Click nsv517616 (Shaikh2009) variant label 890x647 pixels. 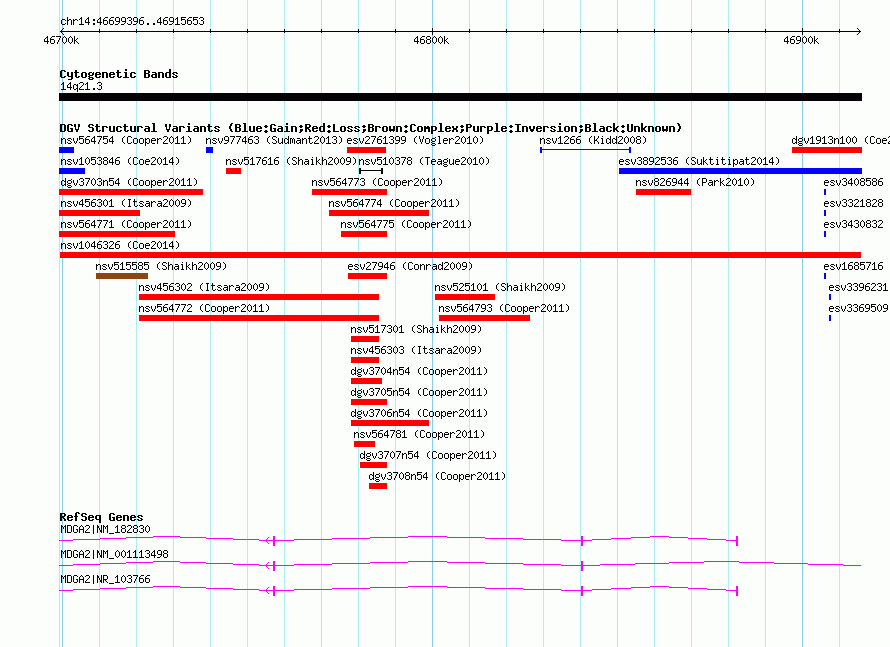click(291, 161)
